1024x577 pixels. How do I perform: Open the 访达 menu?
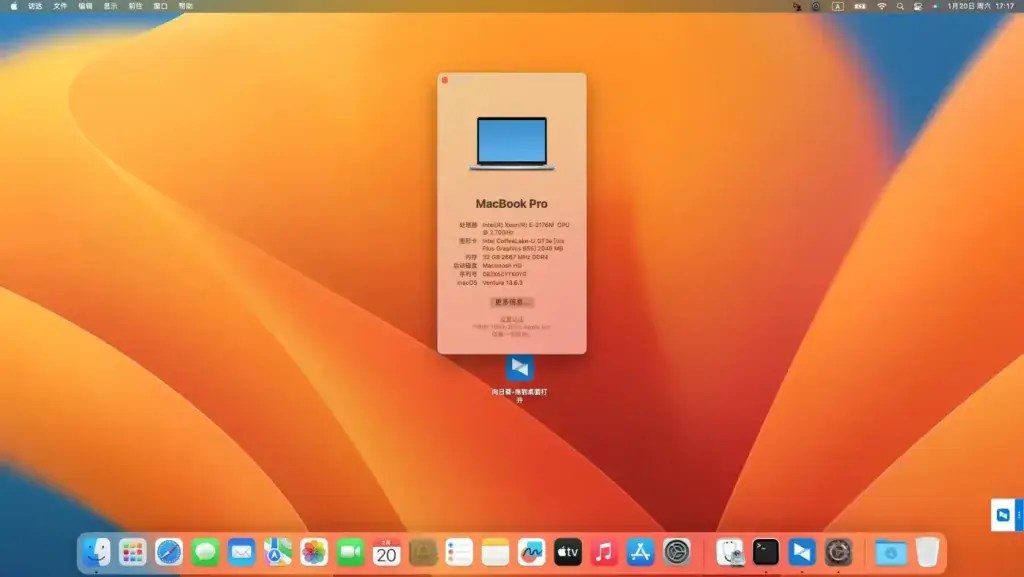tap(35, 6)
